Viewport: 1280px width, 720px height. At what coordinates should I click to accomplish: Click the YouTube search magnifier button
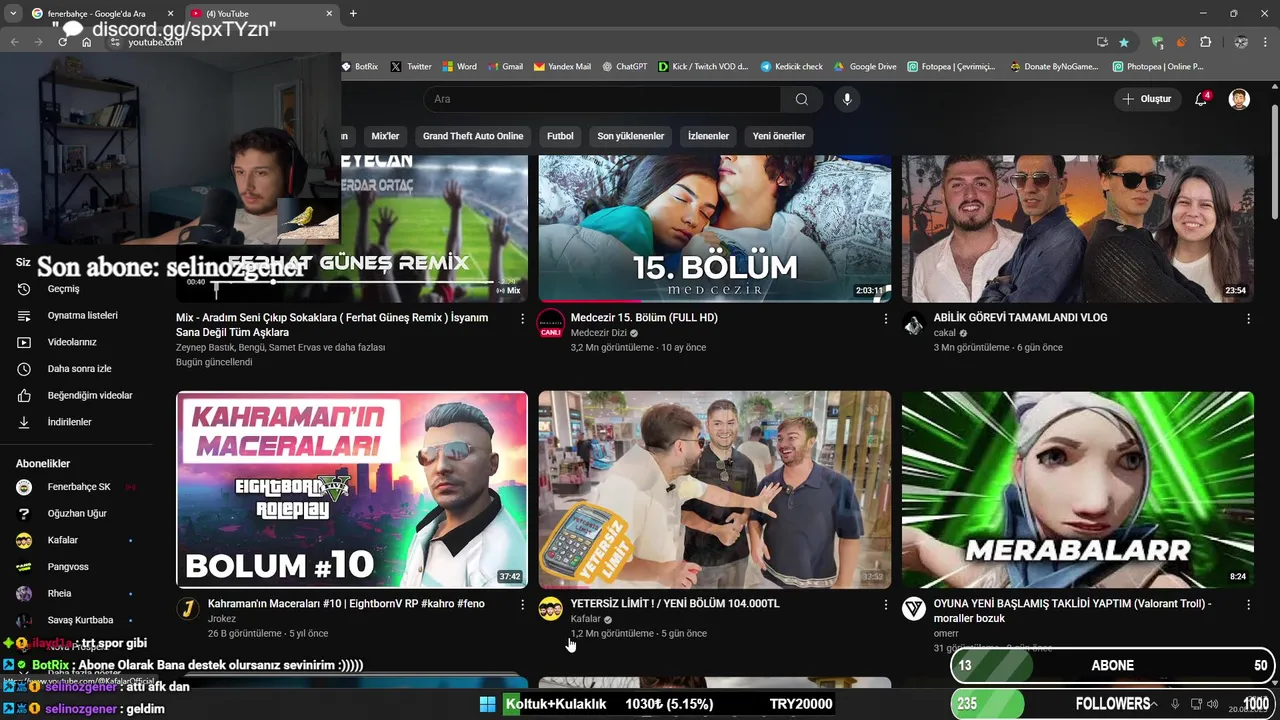(802, 99)
